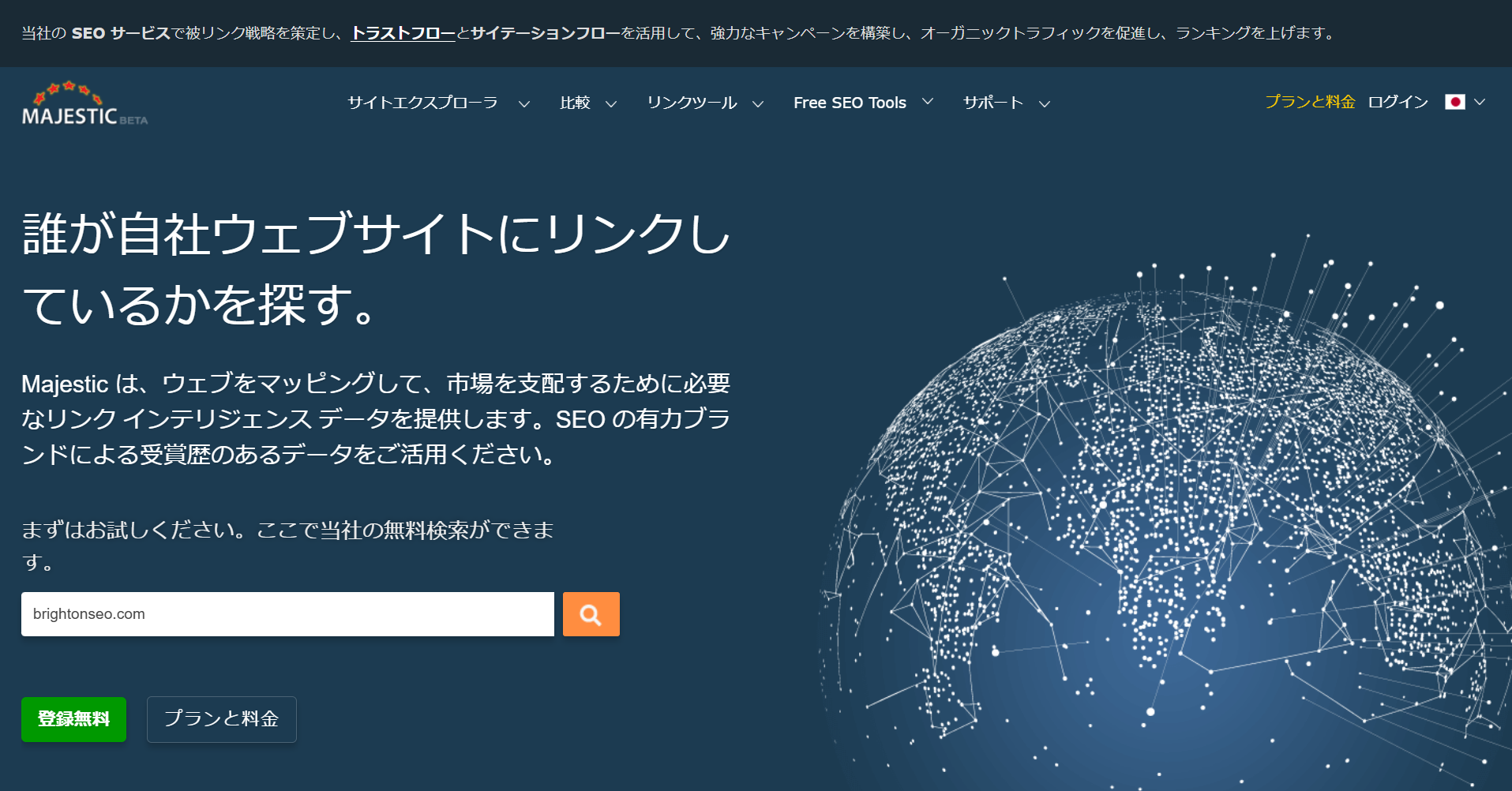Click the Majestic は、ウェブをマッピング paragraph

pyautogui.click(x=376, y=419)
